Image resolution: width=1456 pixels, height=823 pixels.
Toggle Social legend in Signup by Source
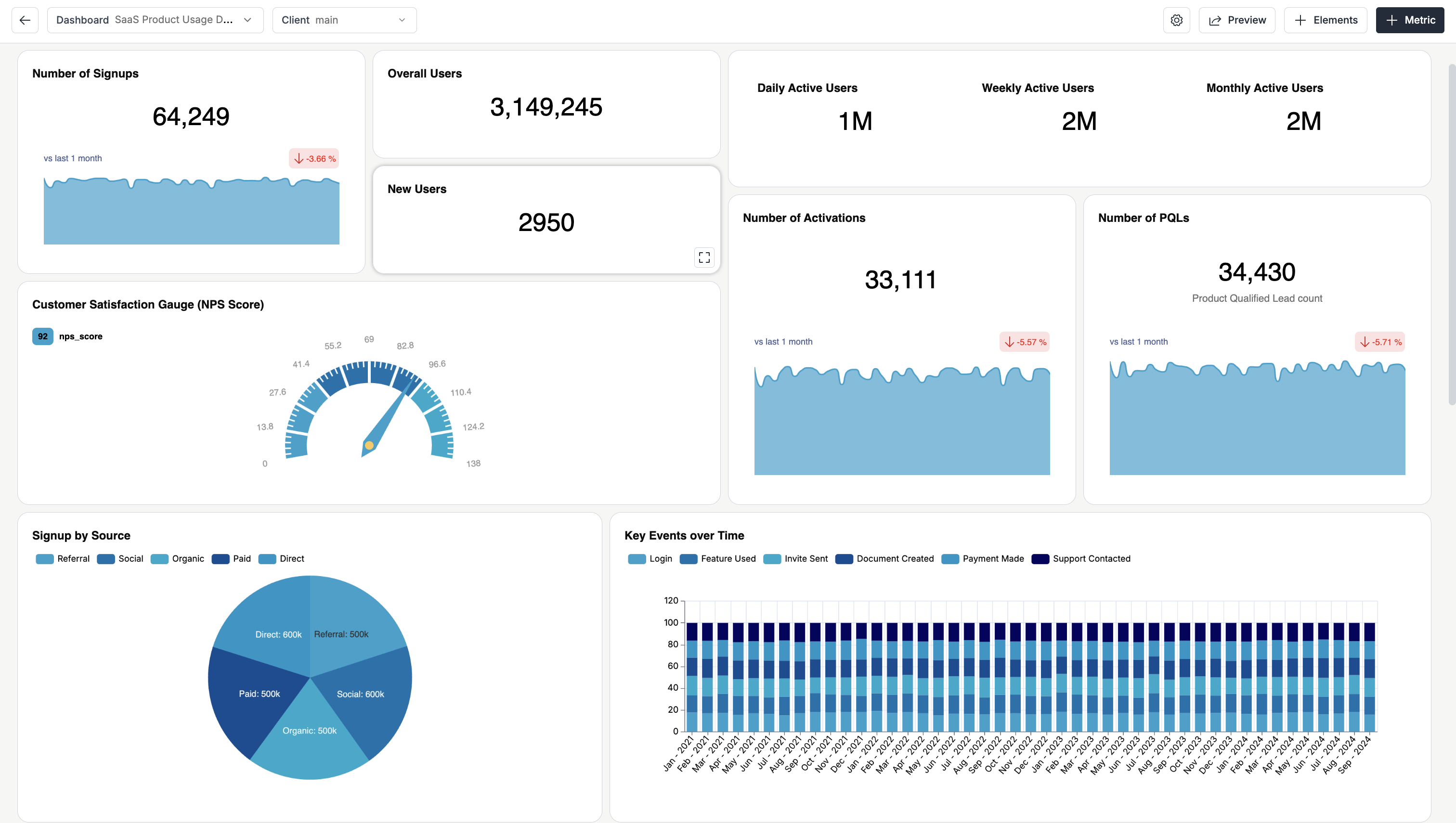[120, 558]
